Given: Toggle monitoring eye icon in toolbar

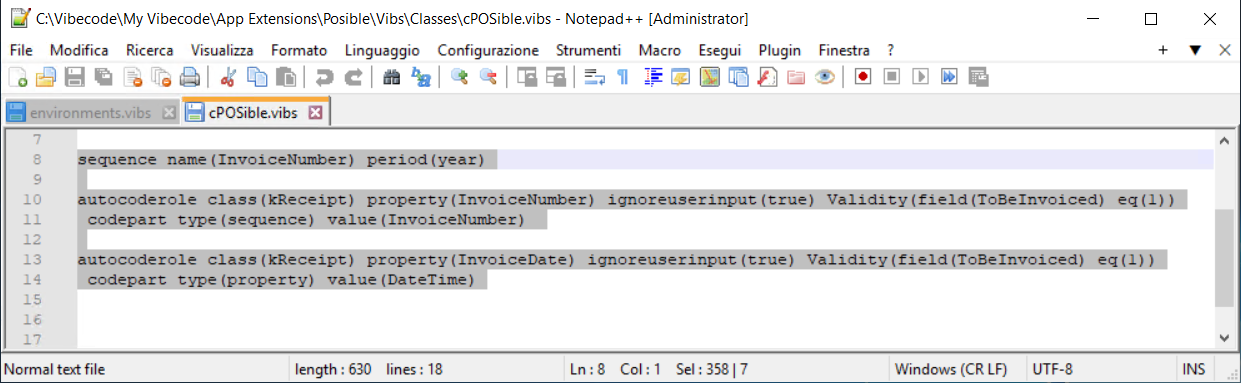Looking at the screenshot, I should (x=825, y=77).
